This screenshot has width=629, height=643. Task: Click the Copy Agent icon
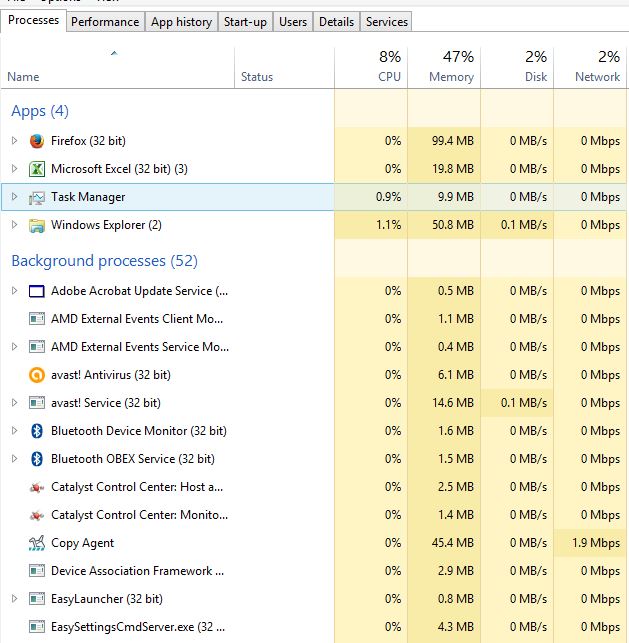pyautogui.click(x=37, y=543)
